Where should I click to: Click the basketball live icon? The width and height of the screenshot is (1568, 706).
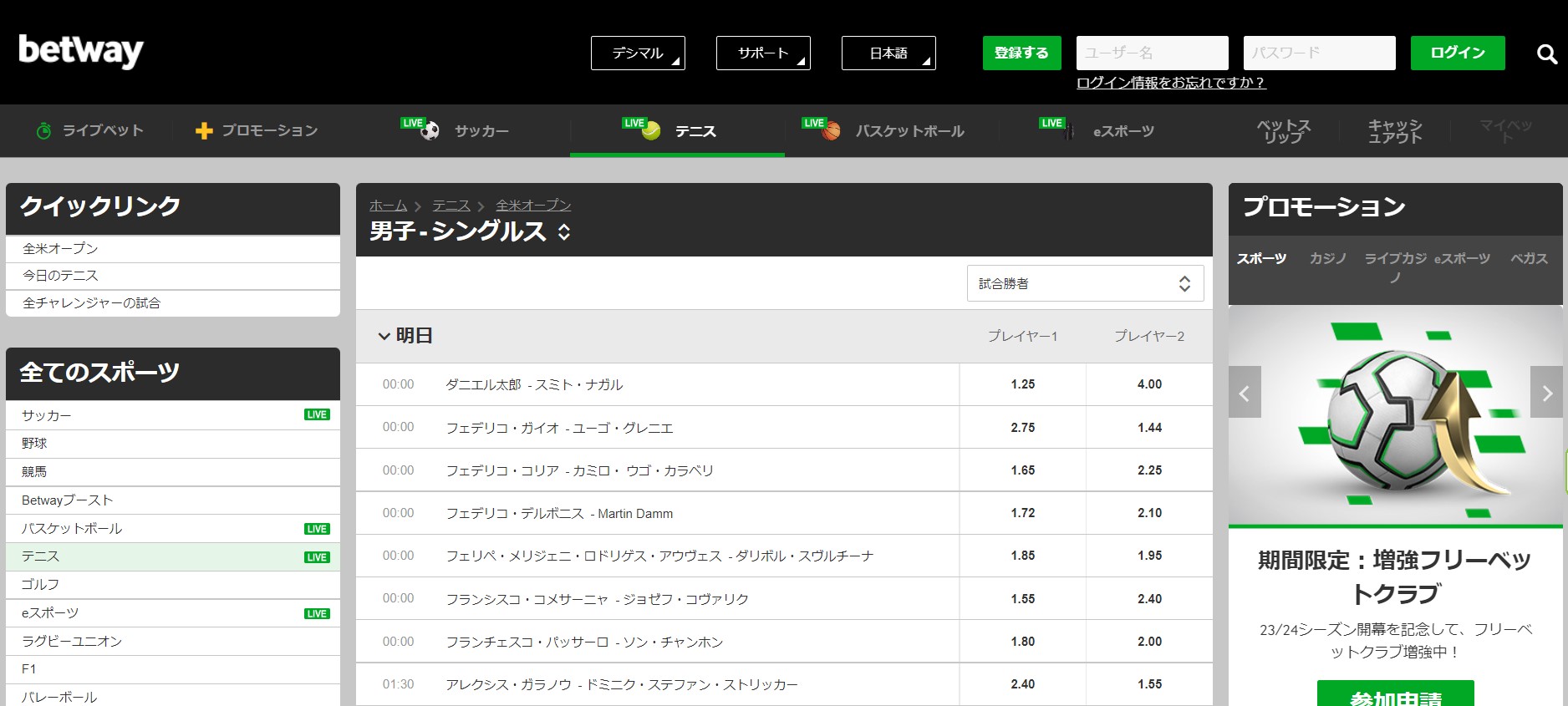tap(831, 130)
